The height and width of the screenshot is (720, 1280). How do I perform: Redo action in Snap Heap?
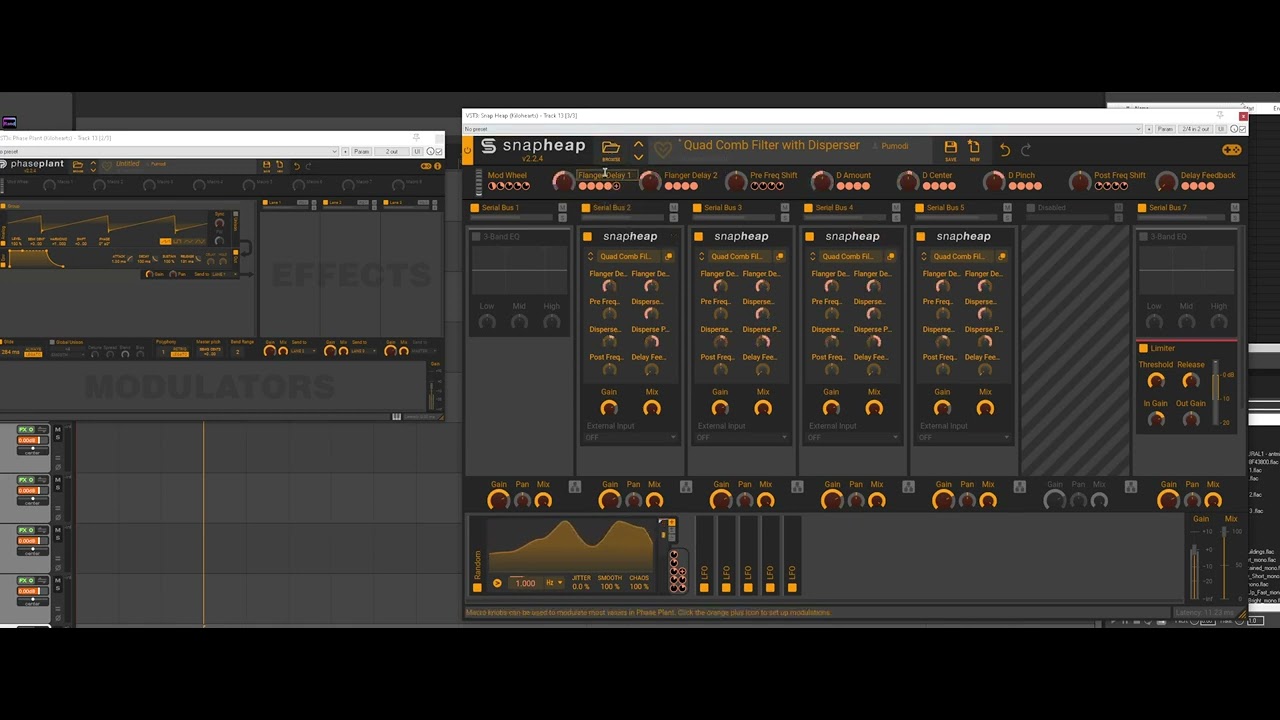tap(1026, 149)
